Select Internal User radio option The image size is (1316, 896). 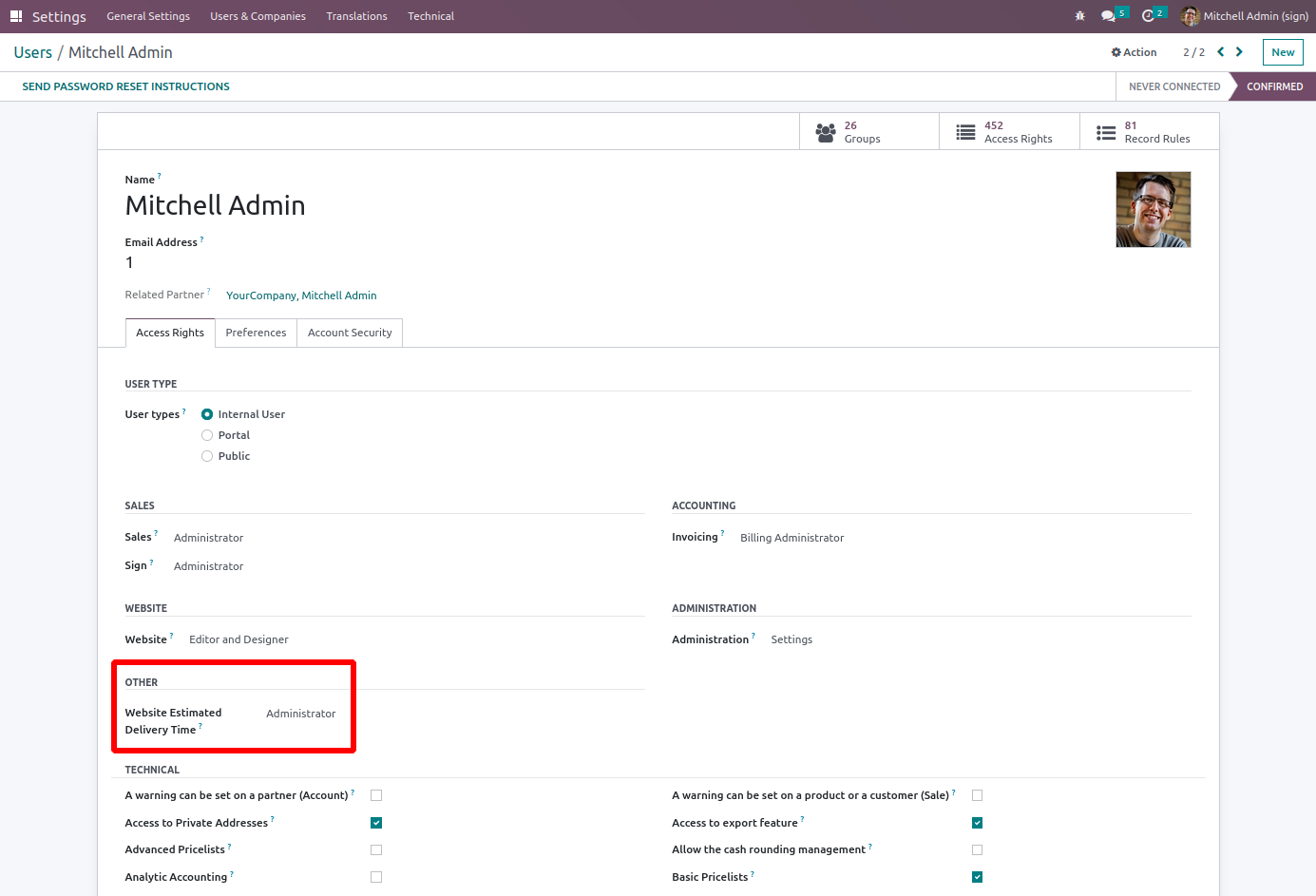point(207,414)
